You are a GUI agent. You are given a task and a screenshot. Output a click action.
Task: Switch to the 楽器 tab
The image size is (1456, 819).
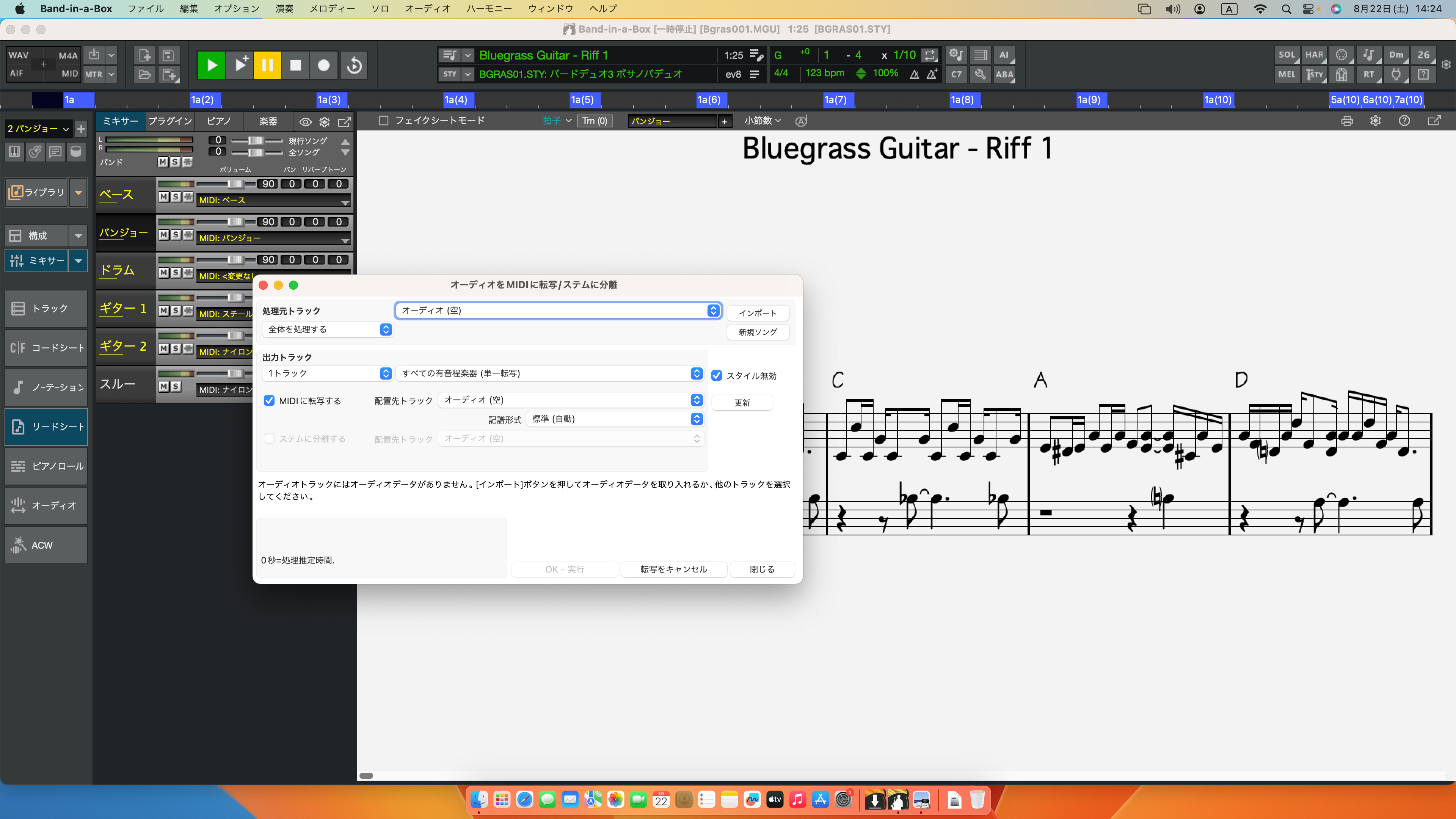(268, 121)
